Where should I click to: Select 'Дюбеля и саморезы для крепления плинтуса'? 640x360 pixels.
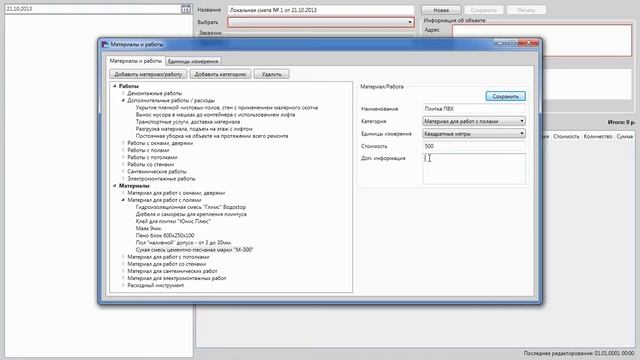(191, 214)
